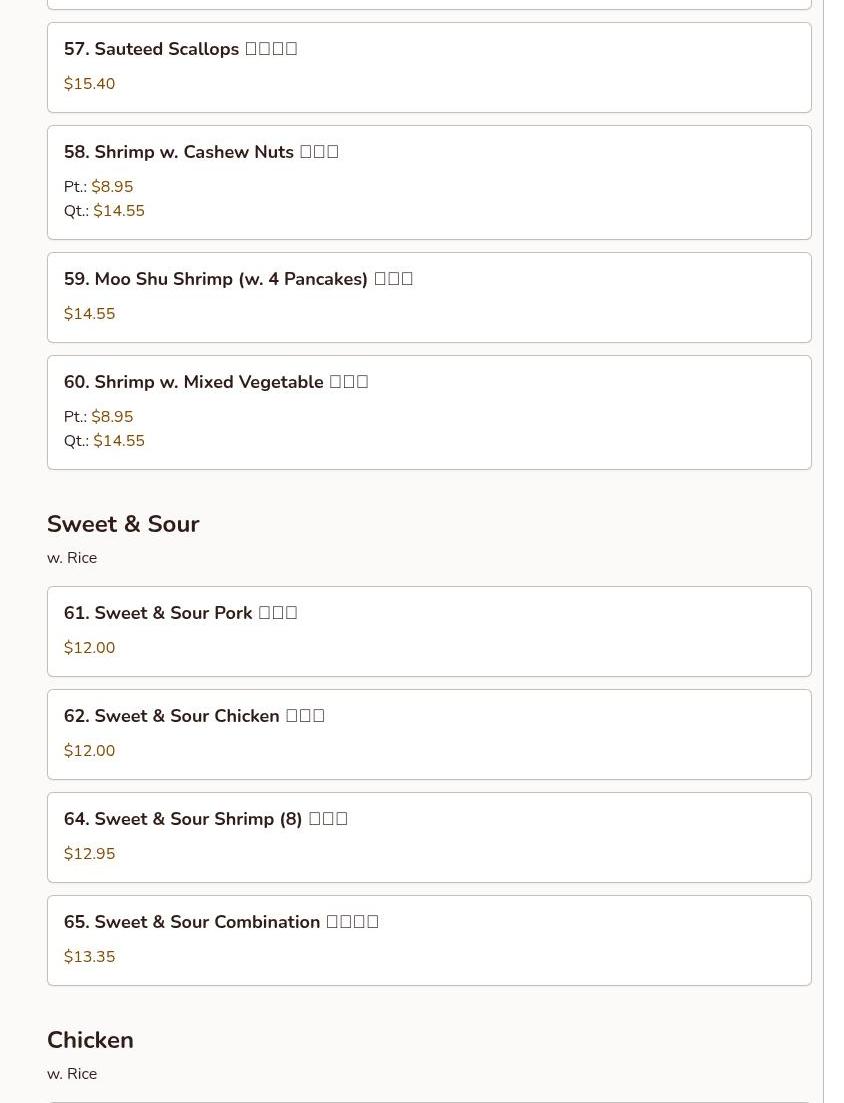Click the $15.40 Sauteed Scallops price
Image resolution: width=844 pixels, height=1103 pixels.
(89, 84)
